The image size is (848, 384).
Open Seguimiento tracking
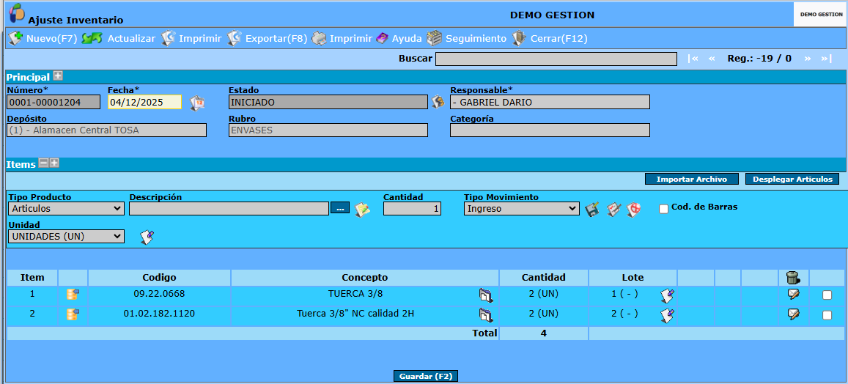[466, 38]
